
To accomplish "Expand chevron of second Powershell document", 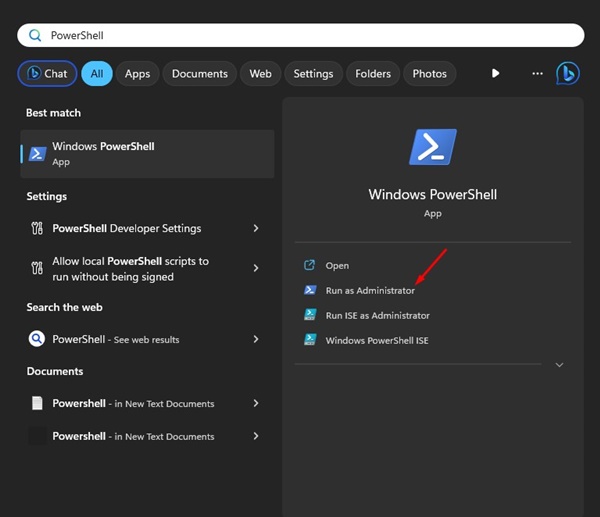I will pyautogui.click(x=256, y=436).
